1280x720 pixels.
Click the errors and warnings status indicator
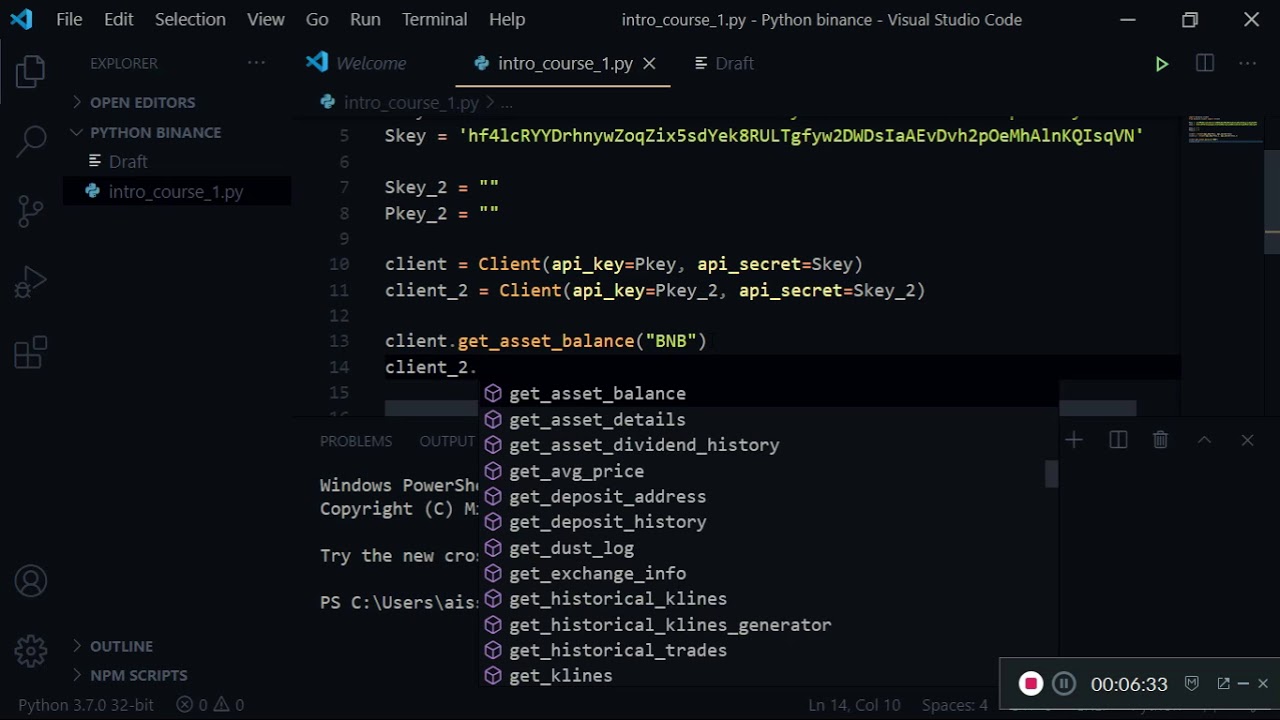(x=210, y=705)
